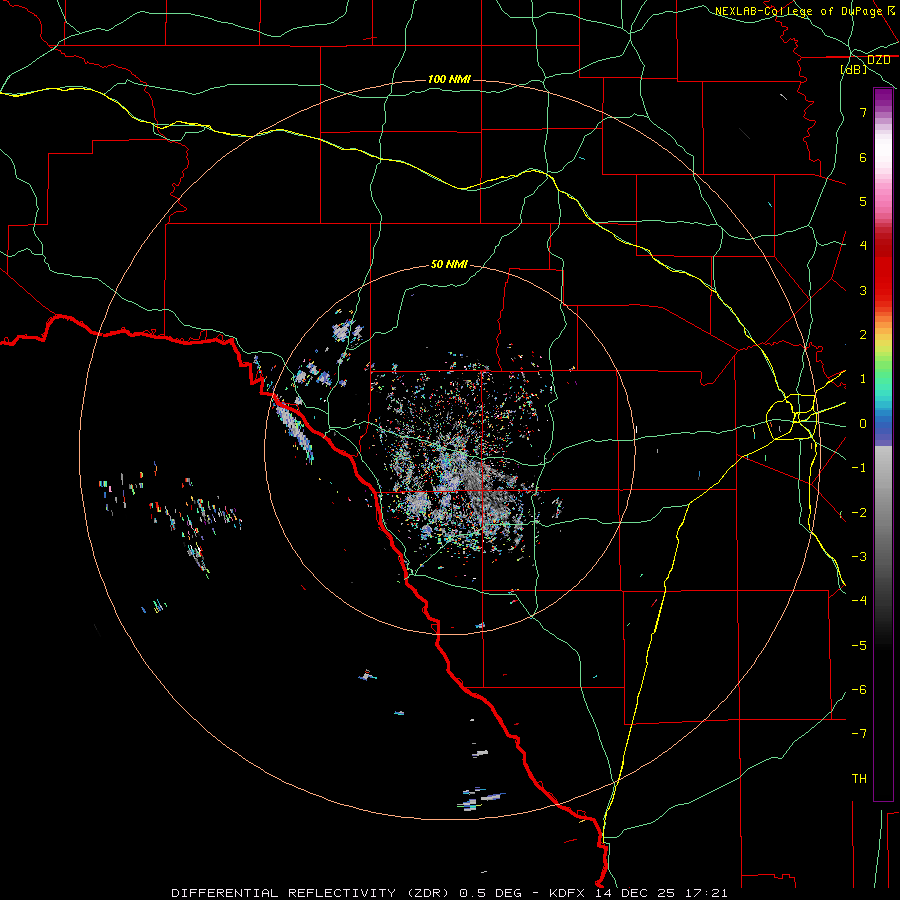Click the "-6" value on the color scale
The width and height of the screenshot is (900, 900).
859,690
